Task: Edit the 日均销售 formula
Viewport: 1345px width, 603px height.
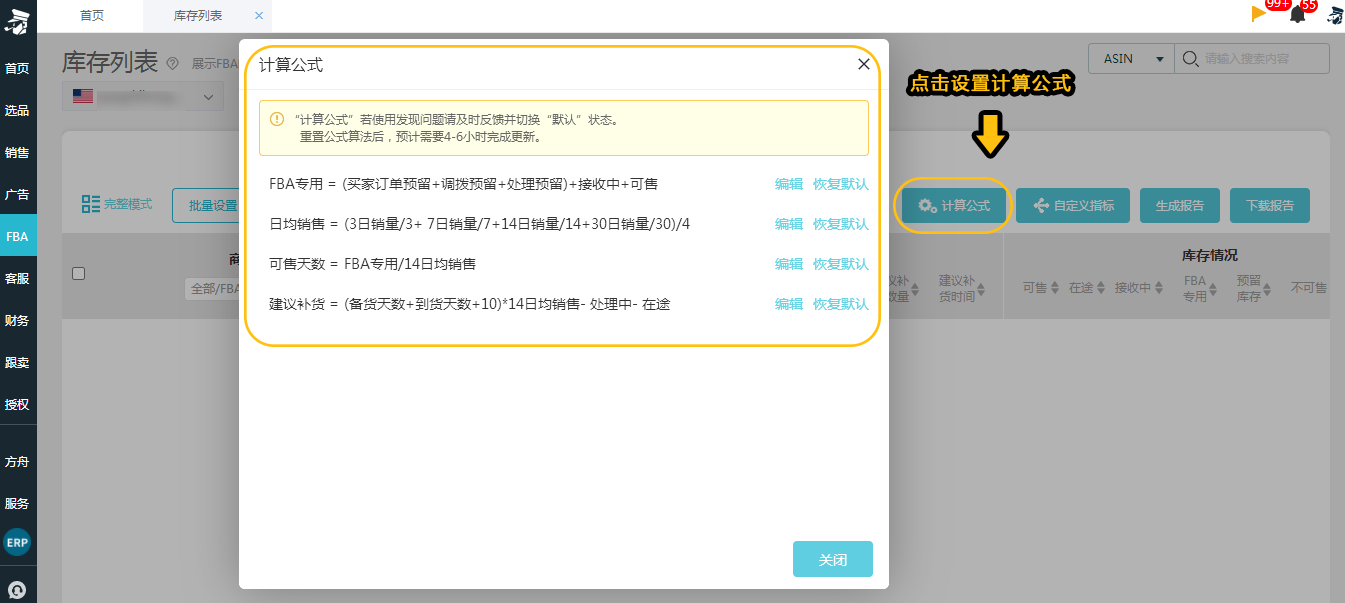Action: click(789, 224)
